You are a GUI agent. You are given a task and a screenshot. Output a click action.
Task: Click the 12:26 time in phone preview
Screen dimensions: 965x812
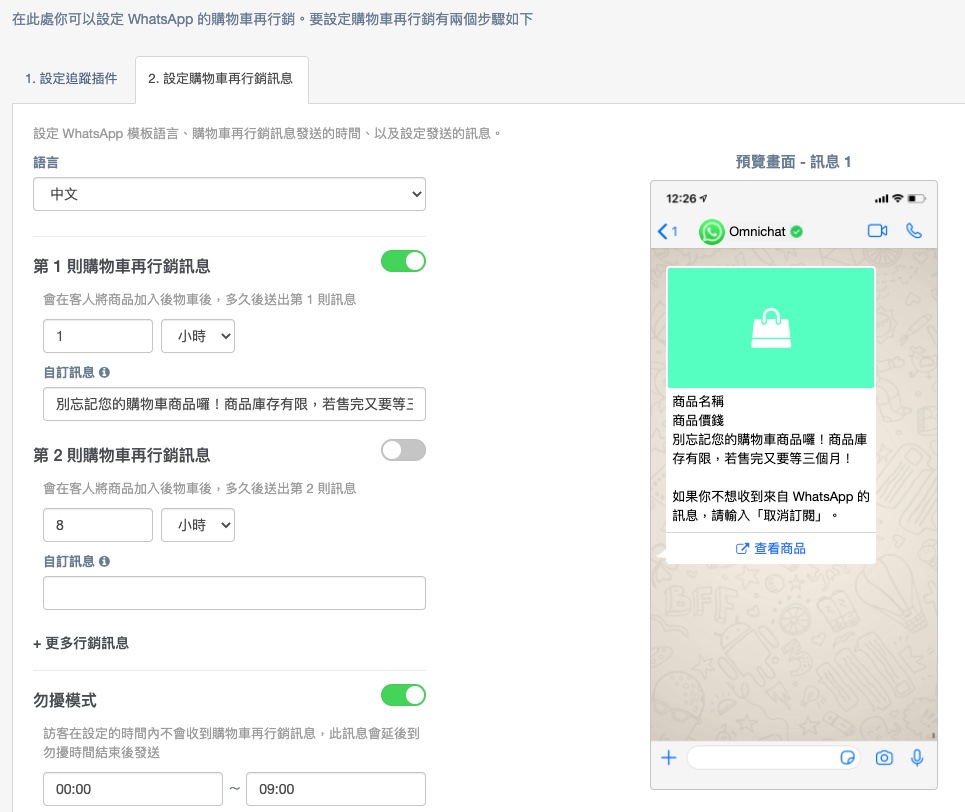tap(681, 198)
